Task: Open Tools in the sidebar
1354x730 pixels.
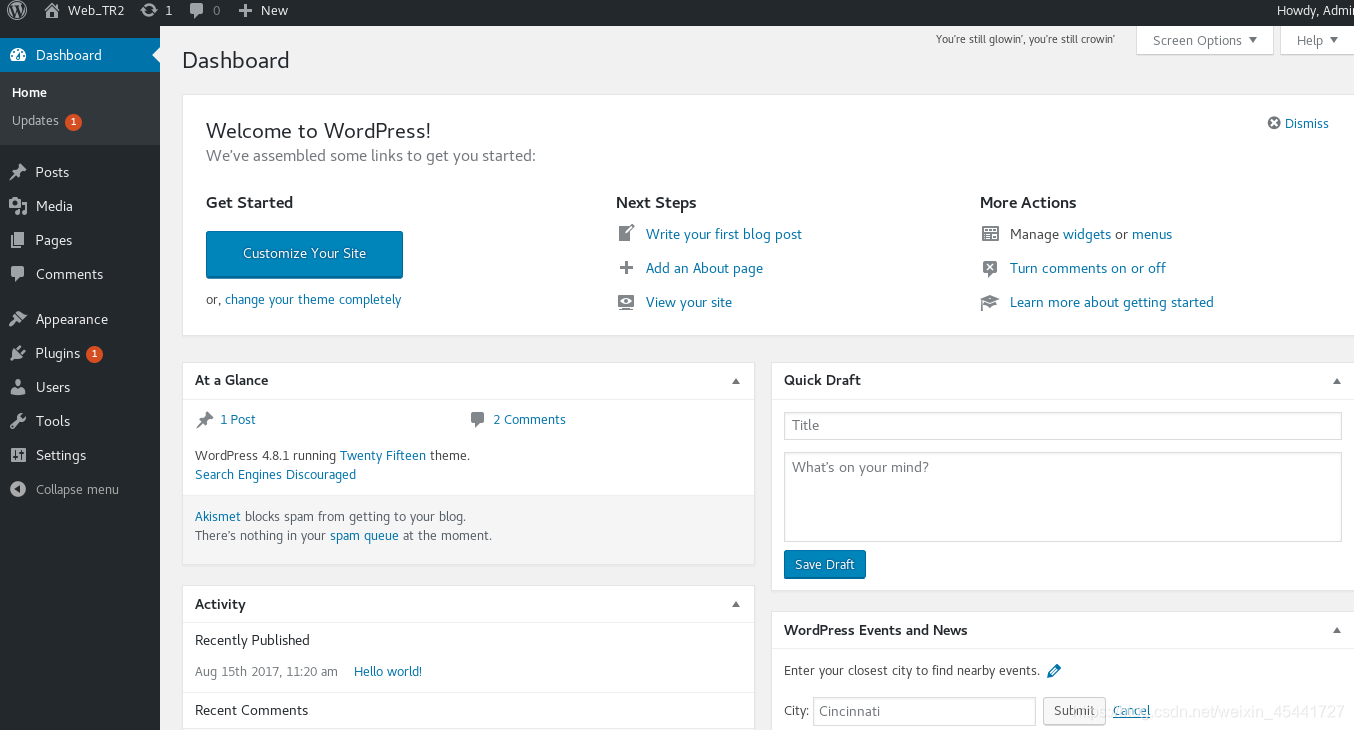Action: [x=53, y=421]
